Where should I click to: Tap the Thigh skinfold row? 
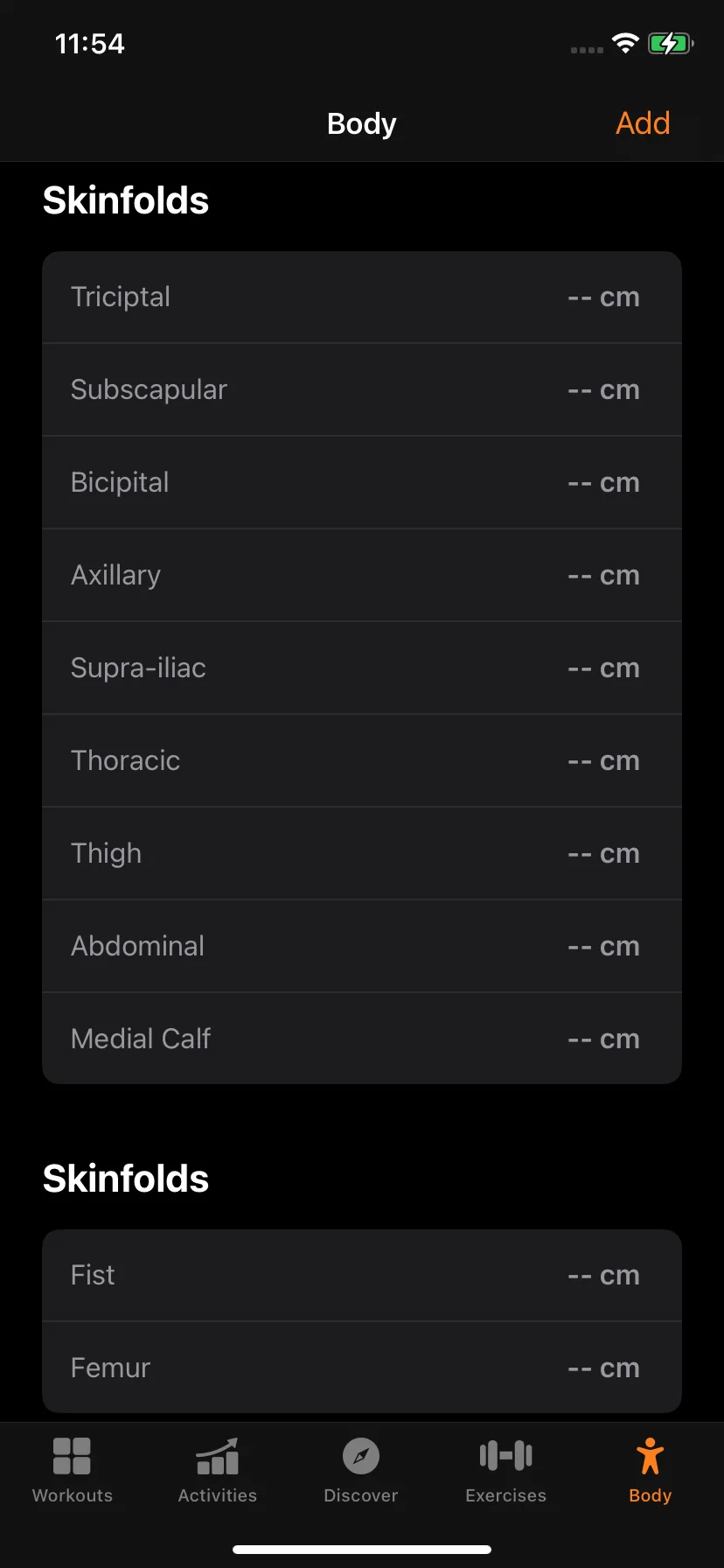pos(362,853)
